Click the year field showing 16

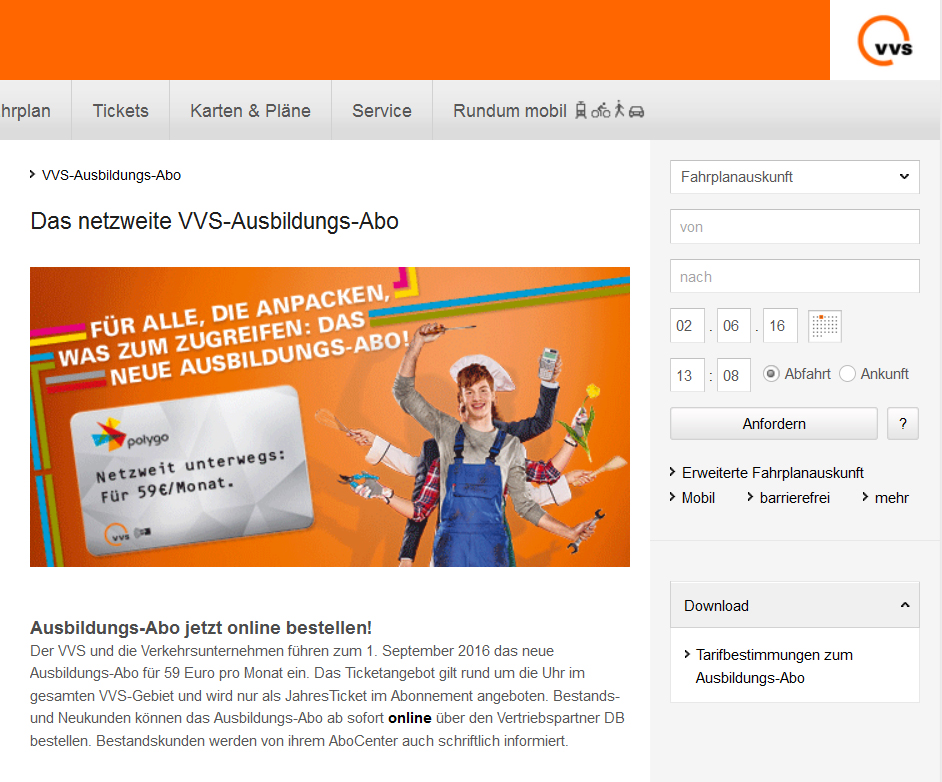[x=780, y=326]
